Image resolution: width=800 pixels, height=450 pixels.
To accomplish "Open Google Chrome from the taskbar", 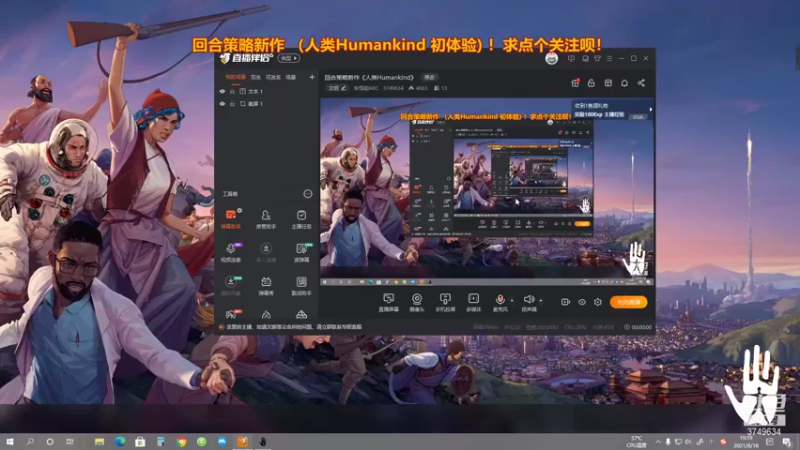I will coord(181,441).
